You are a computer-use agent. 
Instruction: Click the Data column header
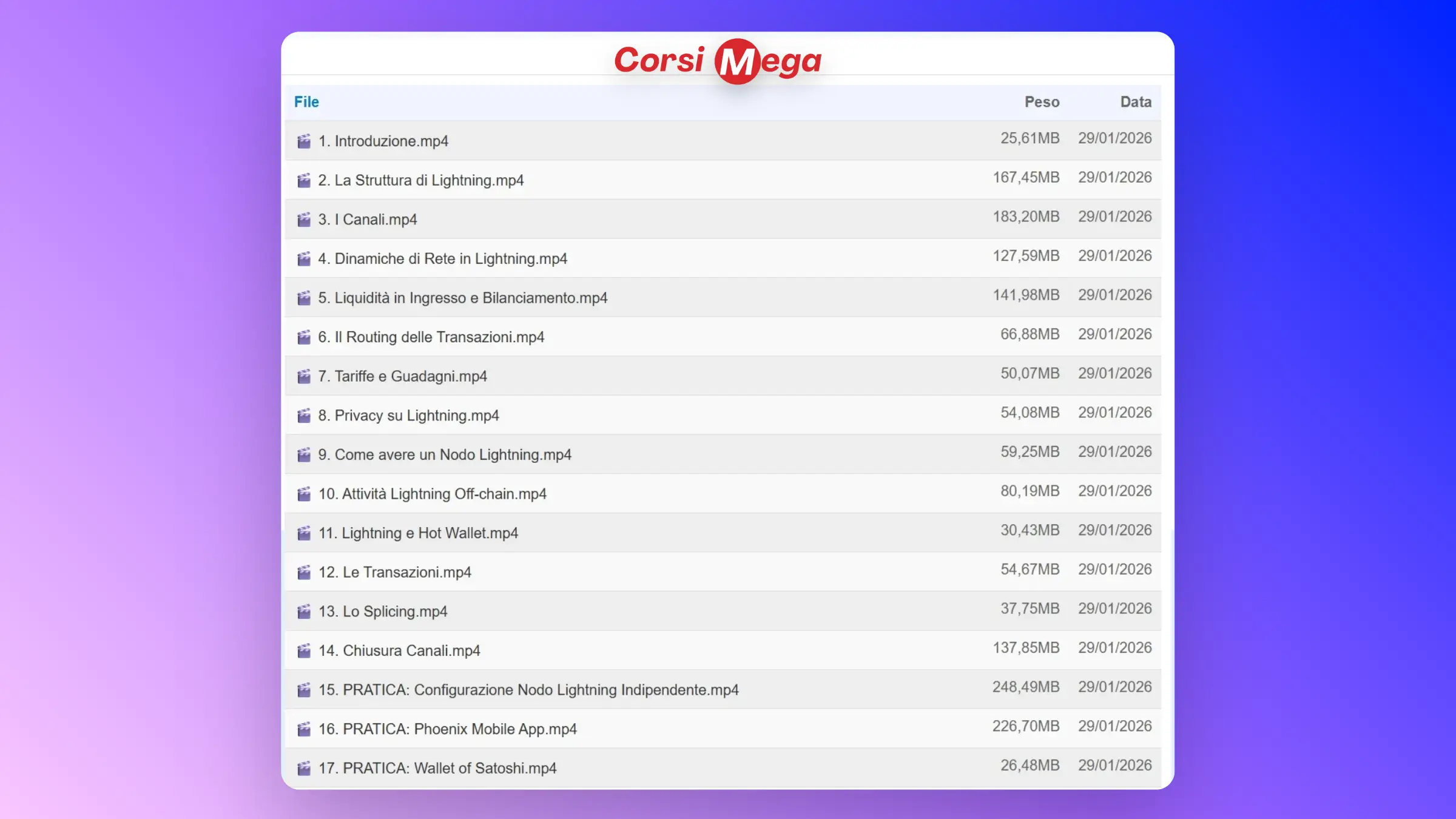(1136, 102)
